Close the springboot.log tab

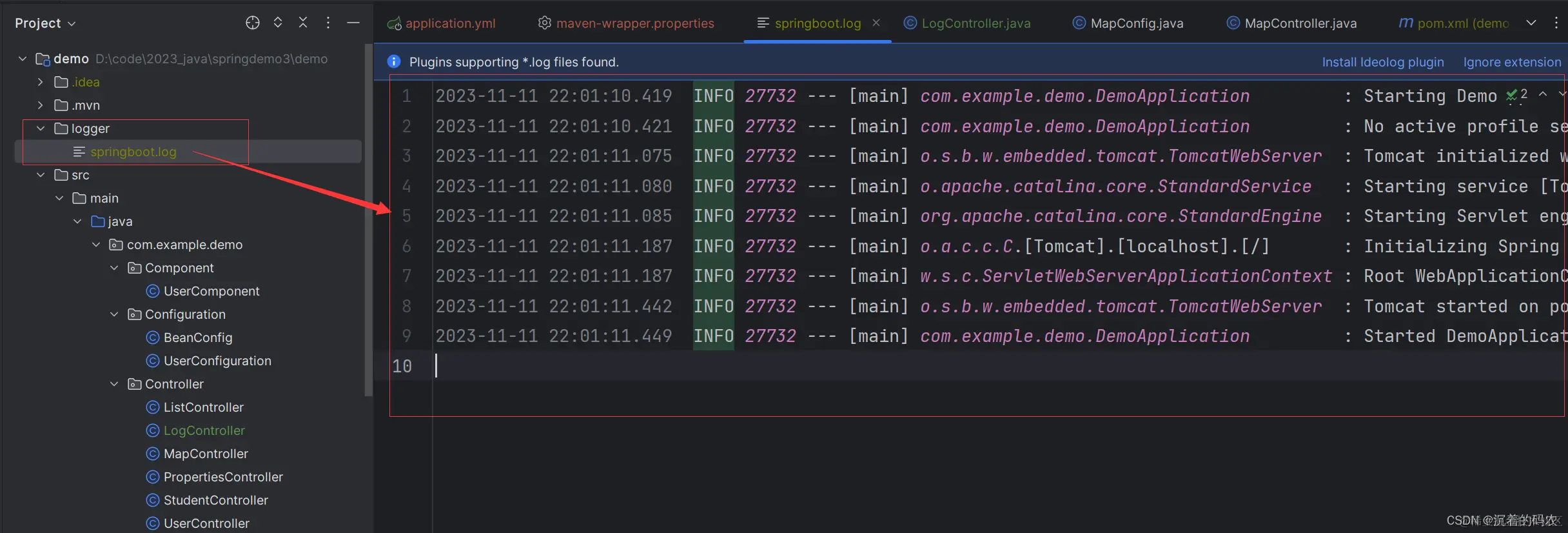[x=876, y=23]
